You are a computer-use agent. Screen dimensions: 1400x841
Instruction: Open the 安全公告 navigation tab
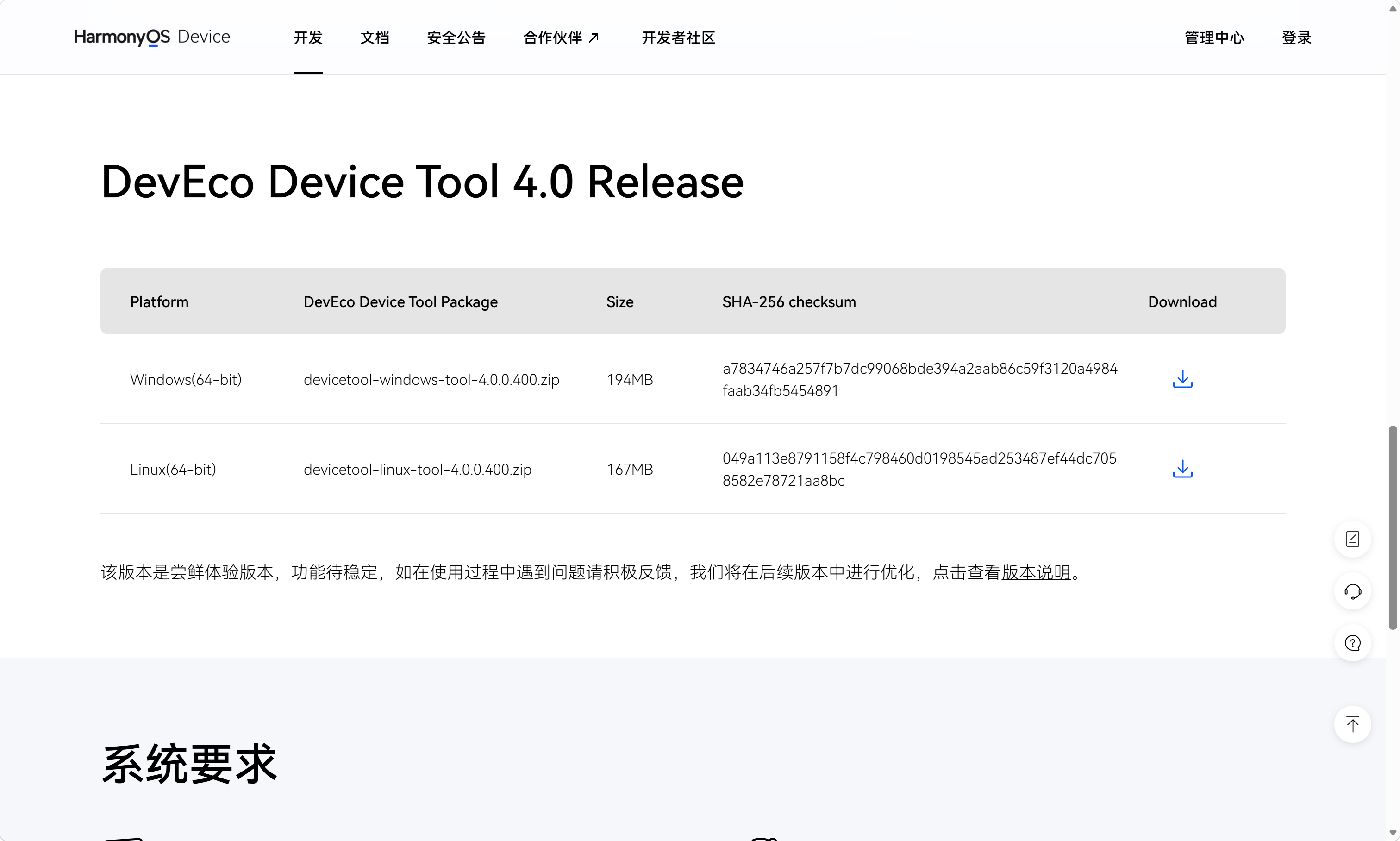pyautogui.click(x=456, y=38)
